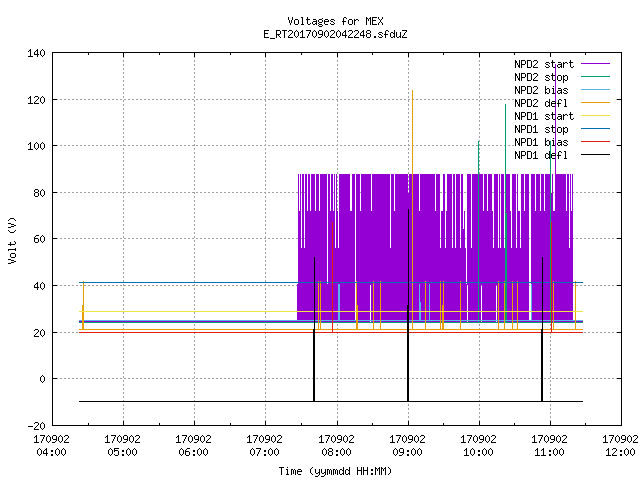The width and height of the screenshot is (640, 480).
Task: Click the y-axis value 60
Action: click(39, 239)
